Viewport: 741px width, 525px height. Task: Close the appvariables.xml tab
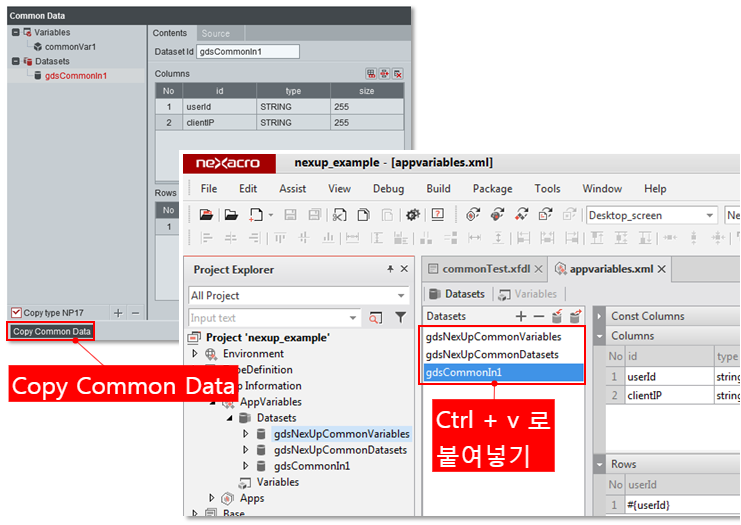tap(662, 269)
